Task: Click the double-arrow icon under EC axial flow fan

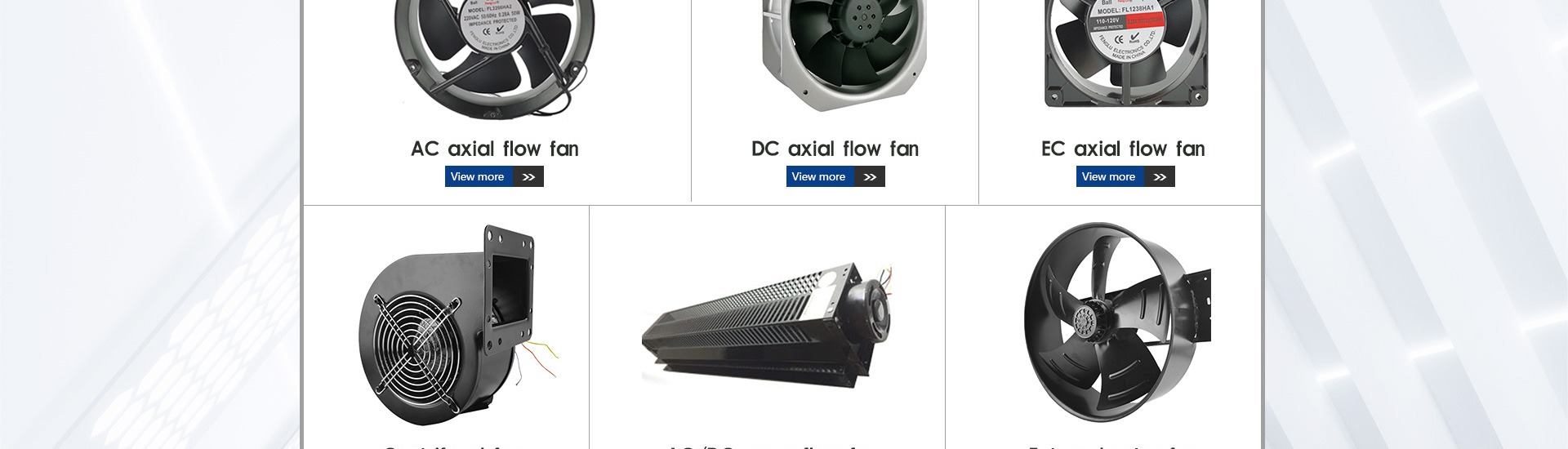Action: click(1160, 176)
